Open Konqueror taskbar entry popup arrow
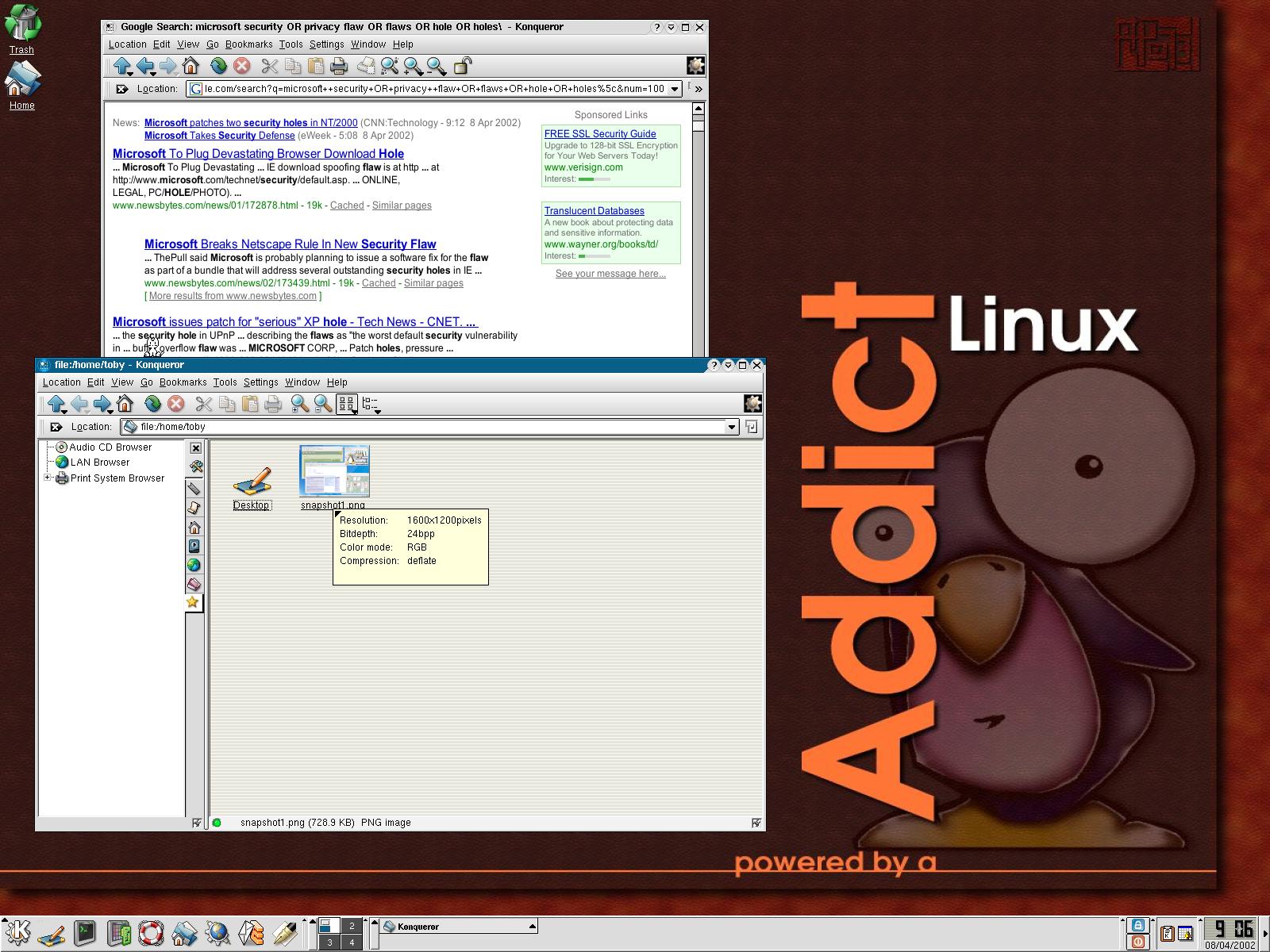 [x=533, y=926]
